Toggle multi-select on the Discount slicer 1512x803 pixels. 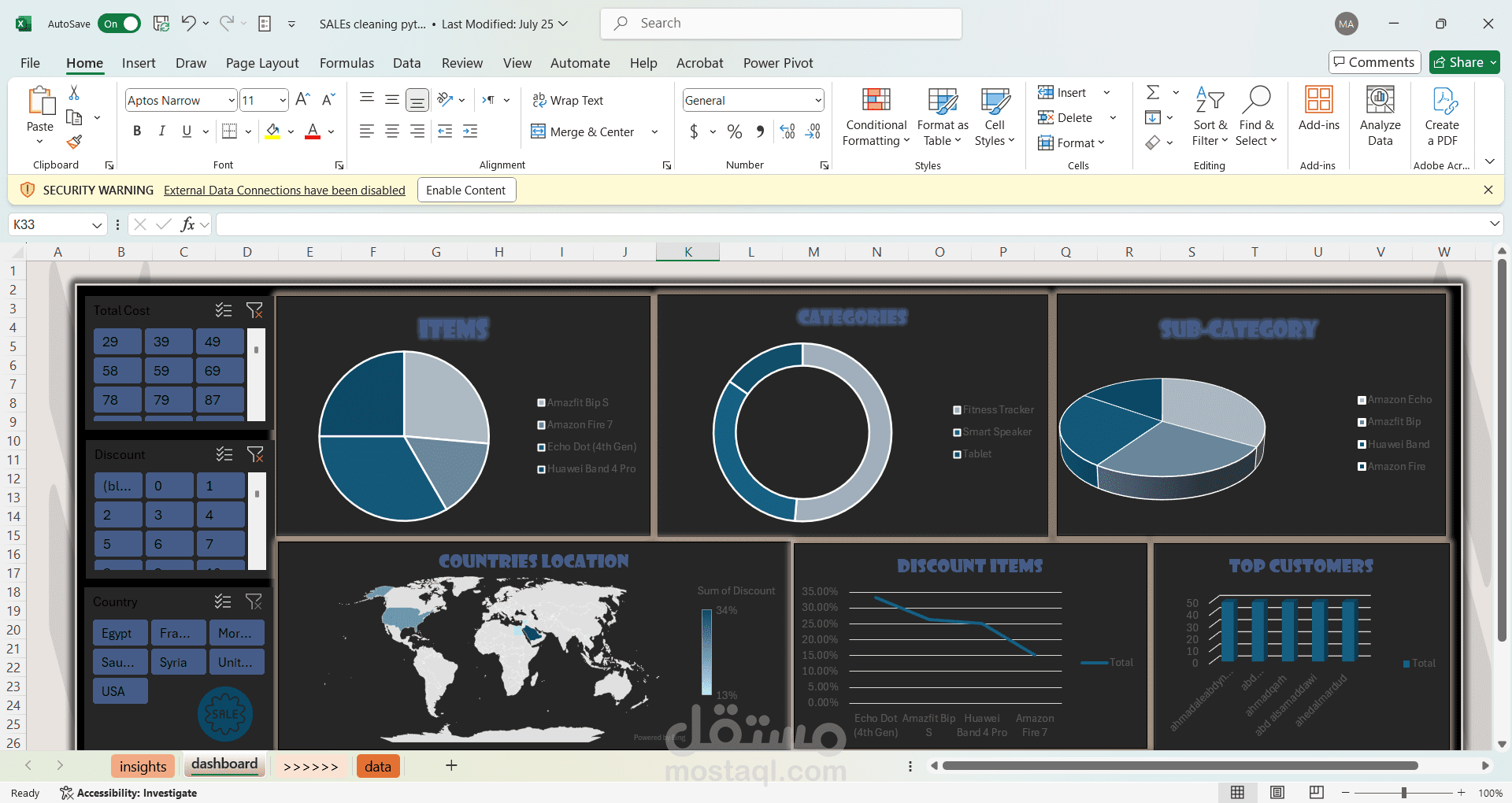click(x=224, y=454)
